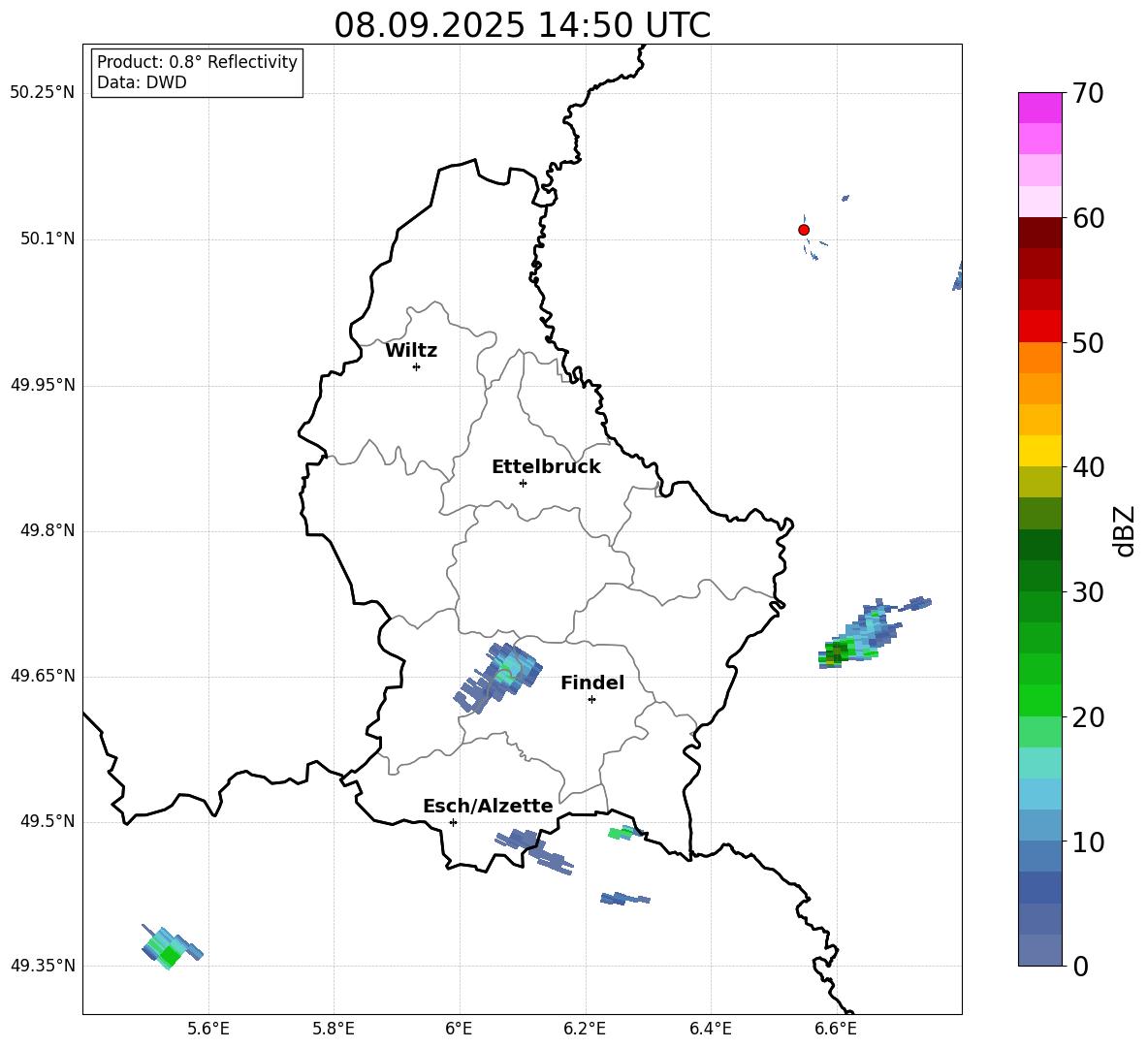Screen dimensions: 1148x1048
Task: Click the 6.2°E longitude label
Action: (x=585, y=1029)
